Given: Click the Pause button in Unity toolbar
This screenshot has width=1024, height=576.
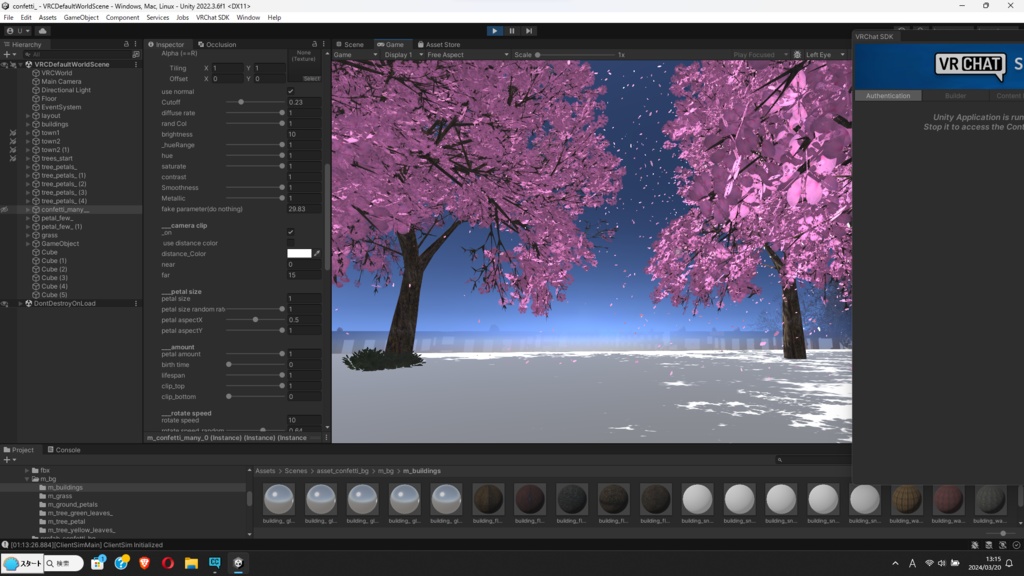Looking at the screenshot, I should tap(512, 31).
